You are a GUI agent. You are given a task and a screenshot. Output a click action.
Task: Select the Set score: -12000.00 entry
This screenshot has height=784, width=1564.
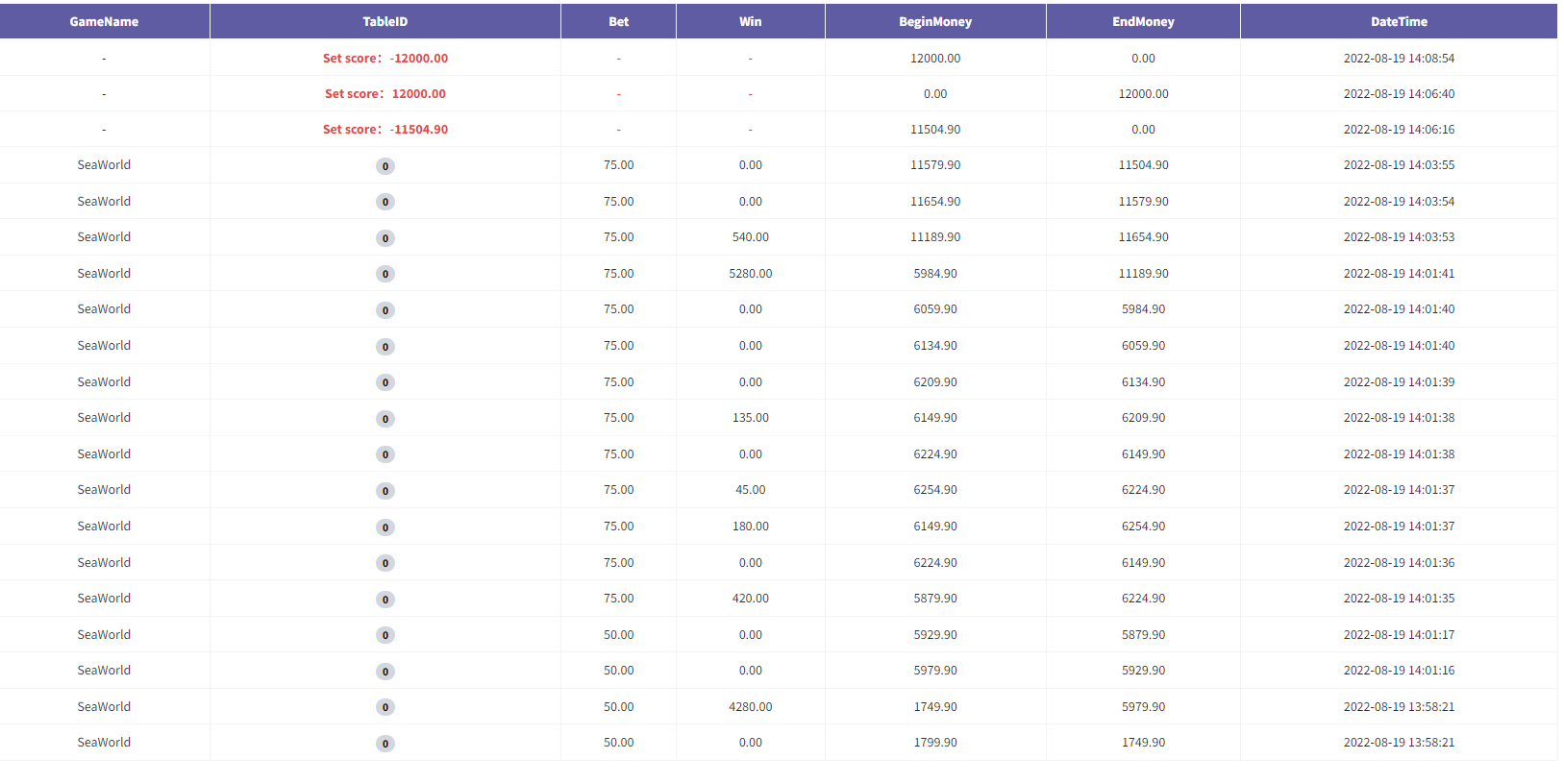click(385, 58)
